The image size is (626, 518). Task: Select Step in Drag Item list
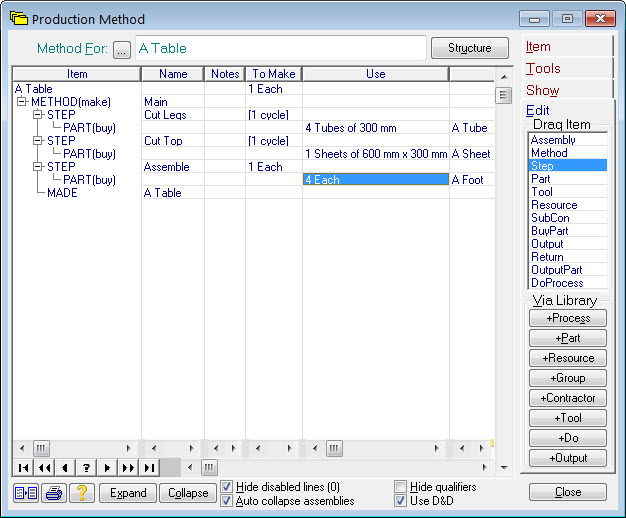click(x=568, y=166)
